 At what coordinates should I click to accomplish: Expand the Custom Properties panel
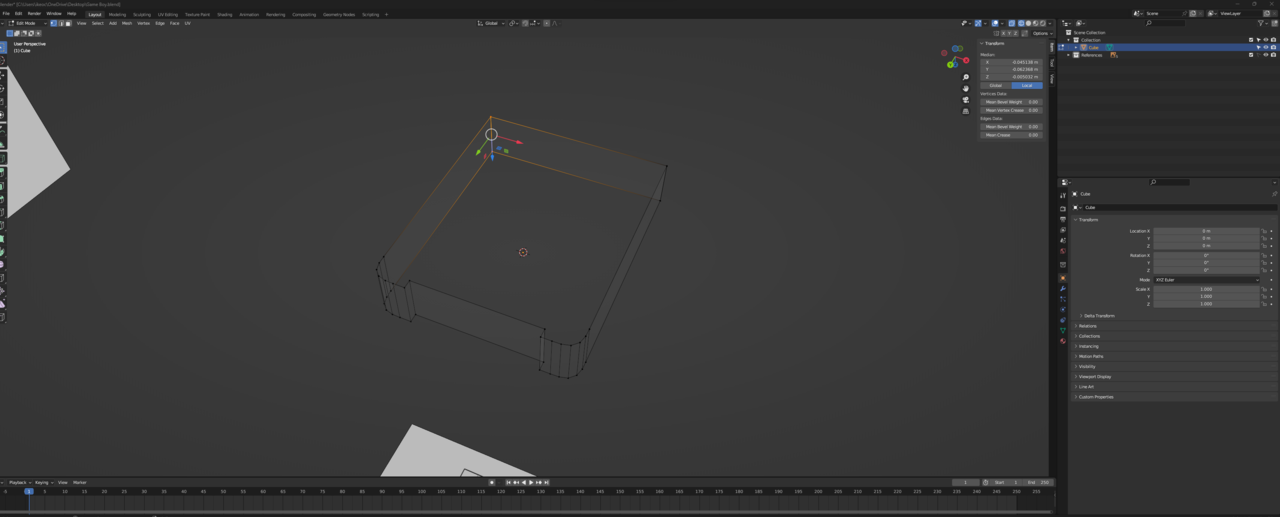(x=1095, y=397)
